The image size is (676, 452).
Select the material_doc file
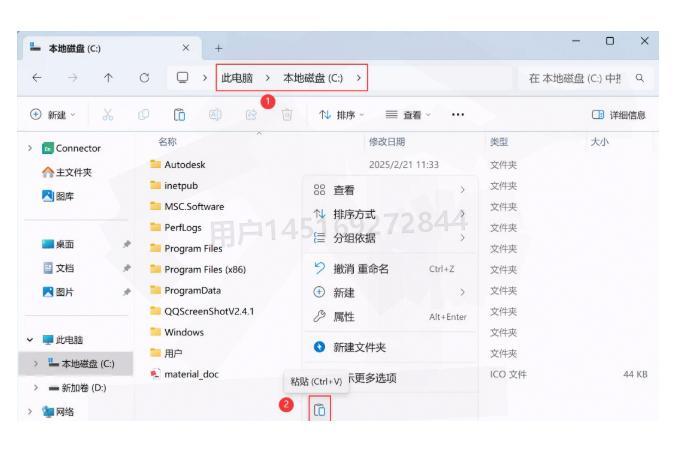coord(184,374)
